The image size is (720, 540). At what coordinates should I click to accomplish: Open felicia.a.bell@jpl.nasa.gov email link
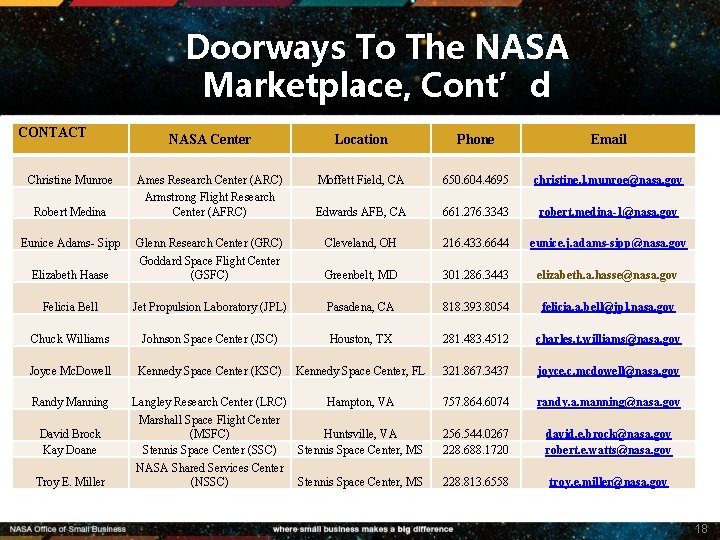(608, 307)
